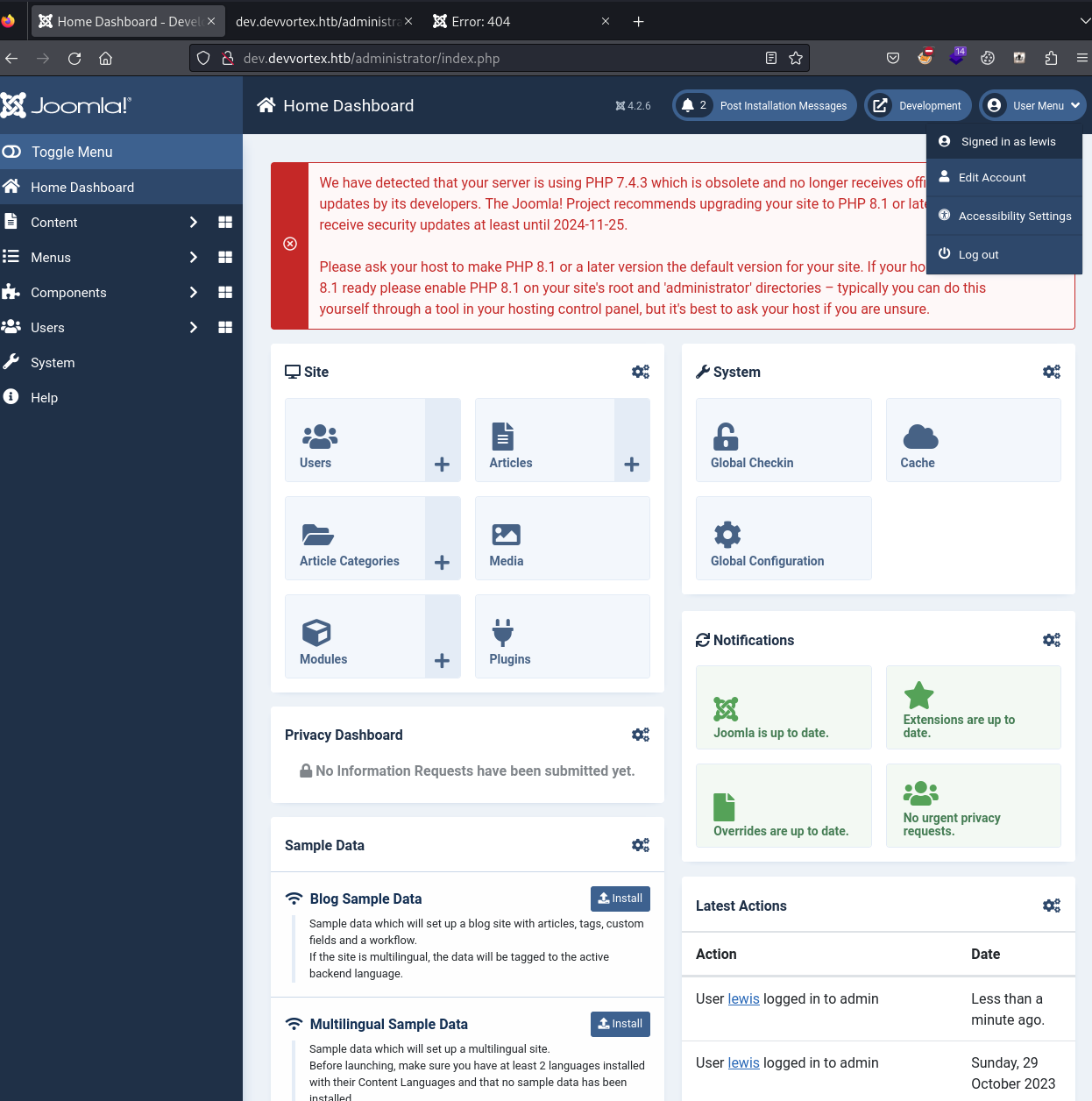Switch to the Error: 404 browser tab
This screenshot has width=1092, height=1101.
(480, 21)
